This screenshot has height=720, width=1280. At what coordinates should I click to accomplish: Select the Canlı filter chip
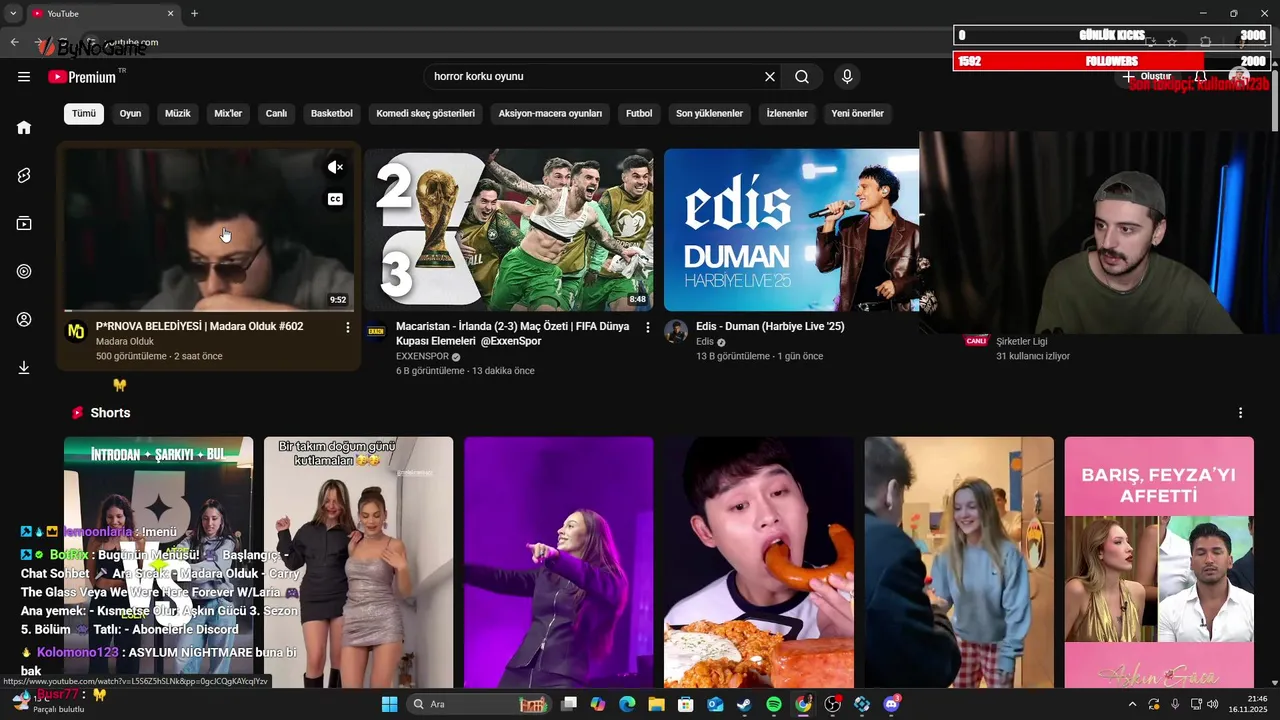click(276, 113)
